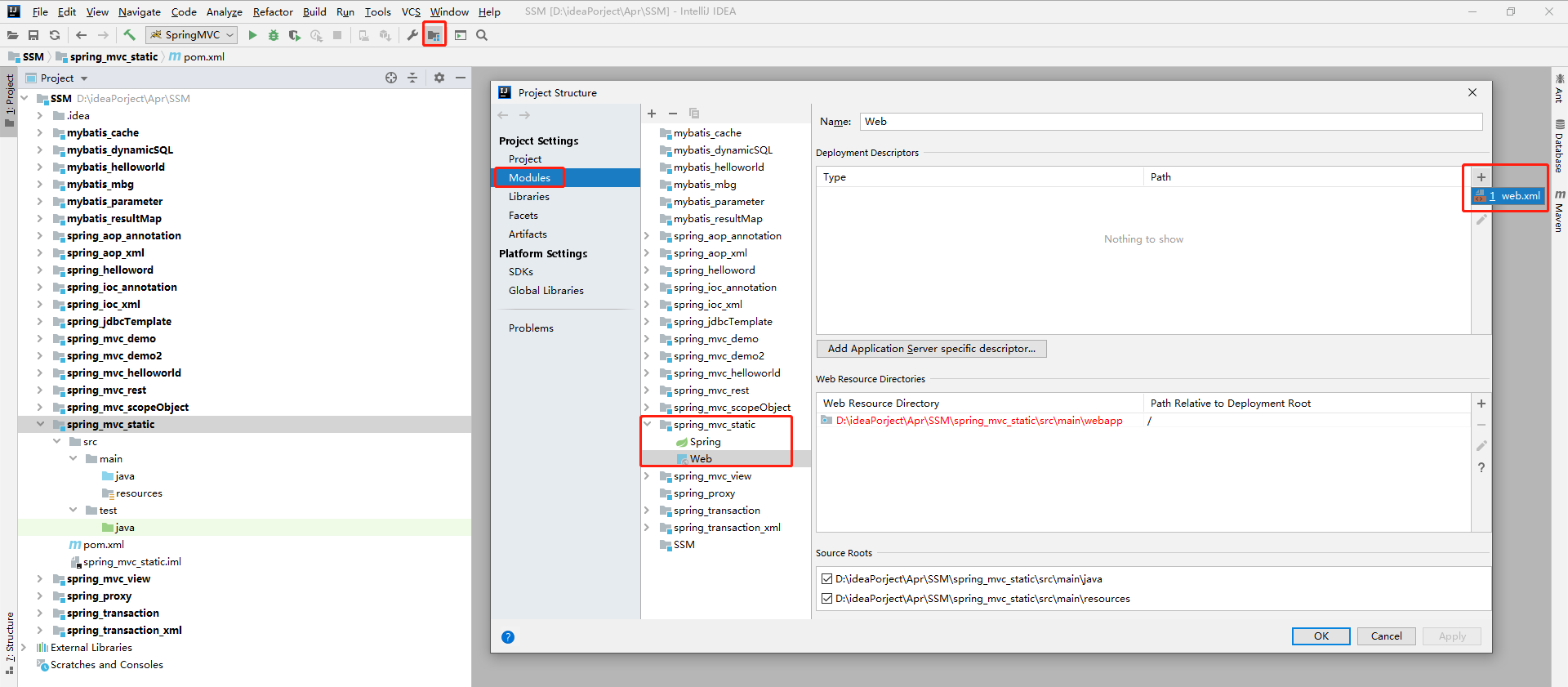Image resolution: width=1568 pixels, height=687 pixels.
Task: Click Run with Coverage icon
Action: point(295,35)
